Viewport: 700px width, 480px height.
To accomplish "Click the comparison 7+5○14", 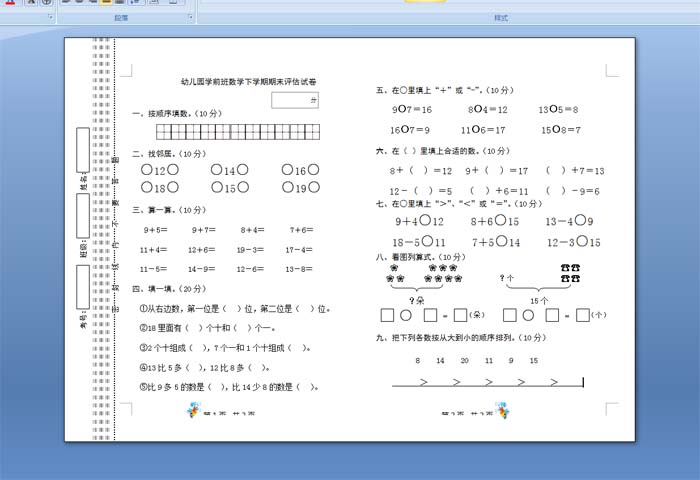I will [x=496, y=242].
